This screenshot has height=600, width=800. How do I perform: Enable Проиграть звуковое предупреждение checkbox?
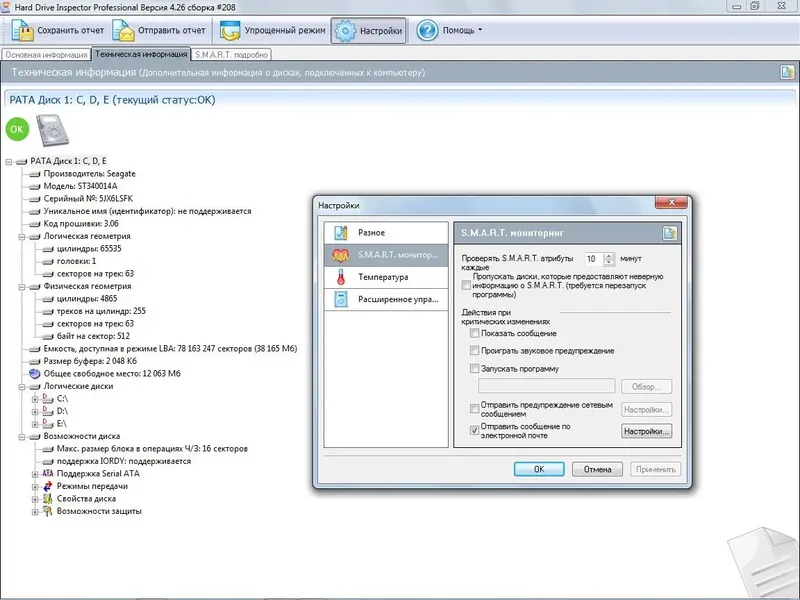pos(474,351)
